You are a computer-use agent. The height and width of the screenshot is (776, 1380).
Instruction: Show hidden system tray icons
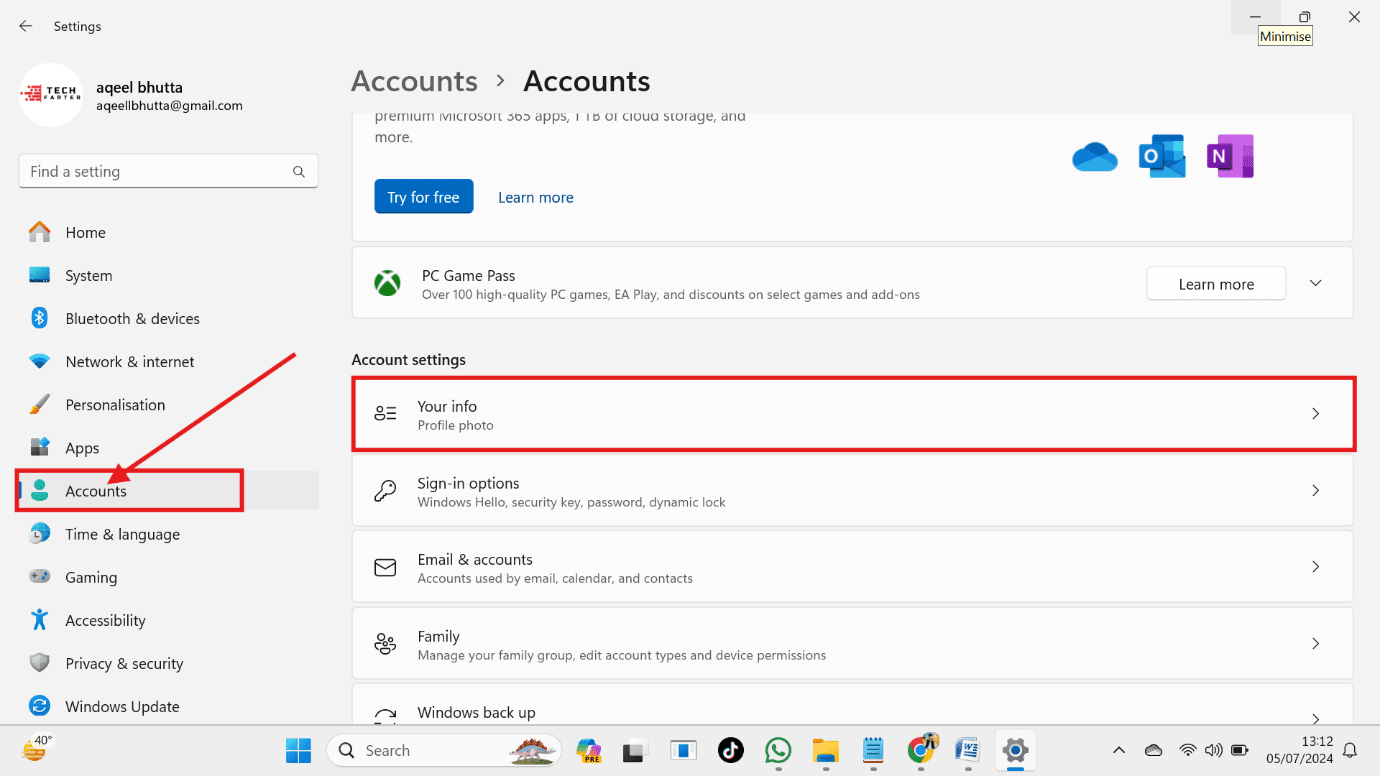click(1119, 750)
